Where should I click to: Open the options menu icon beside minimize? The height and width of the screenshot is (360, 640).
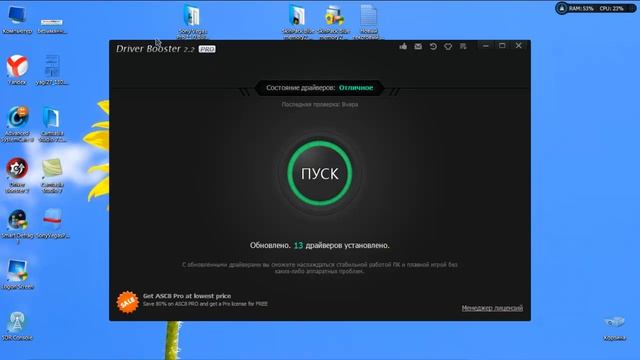(x=463, y=47)
